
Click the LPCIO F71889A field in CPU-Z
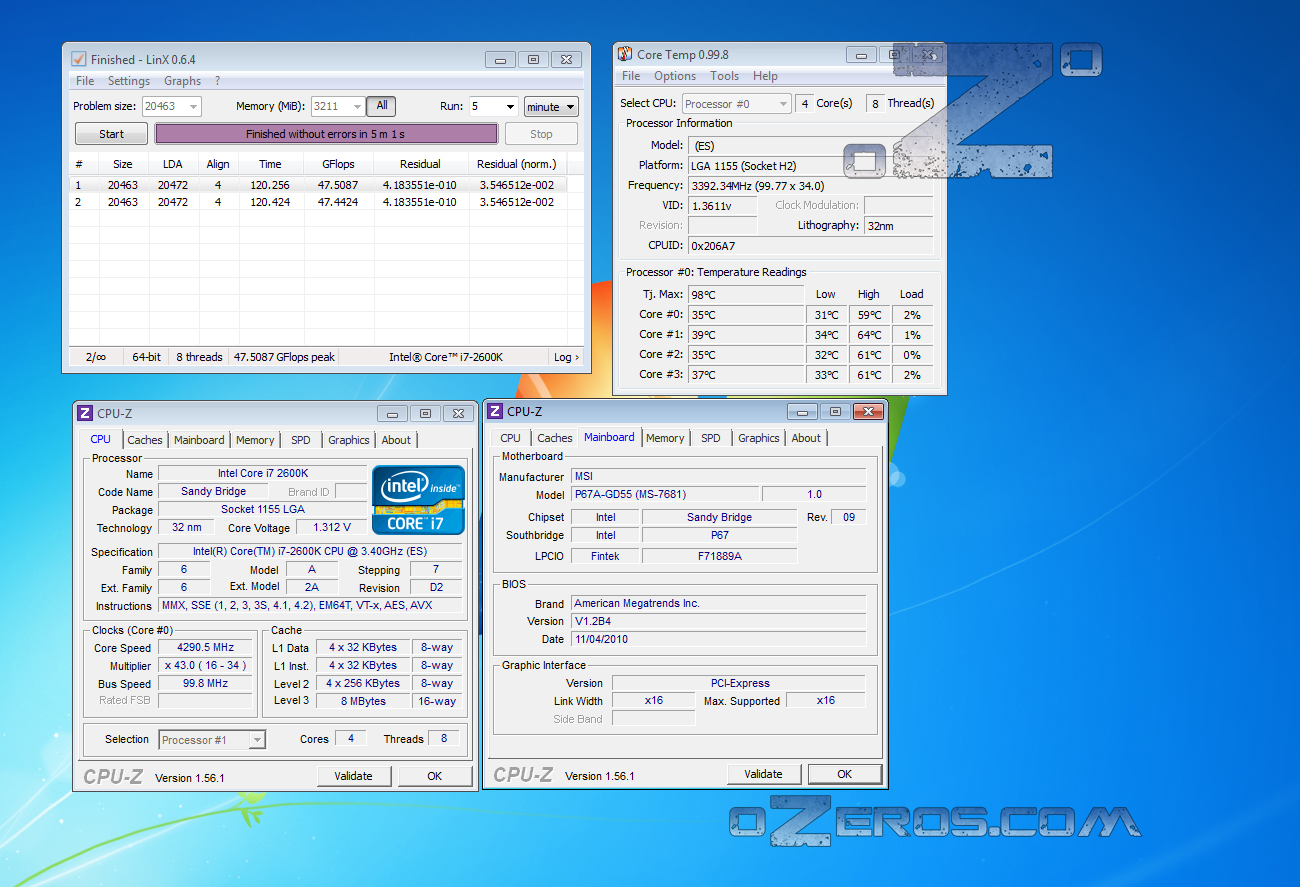719,556
